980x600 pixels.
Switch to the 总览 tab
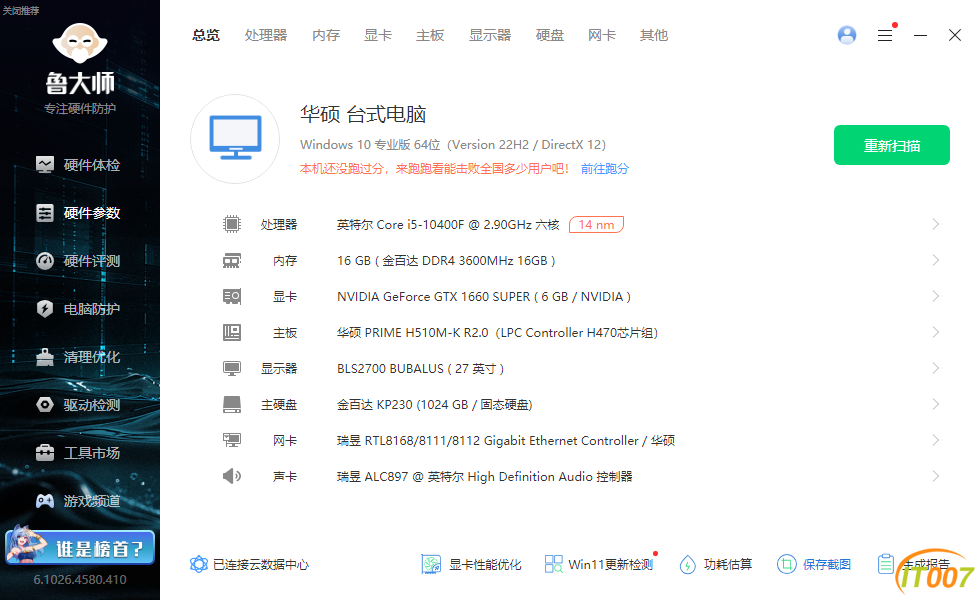tap(206, 36)
